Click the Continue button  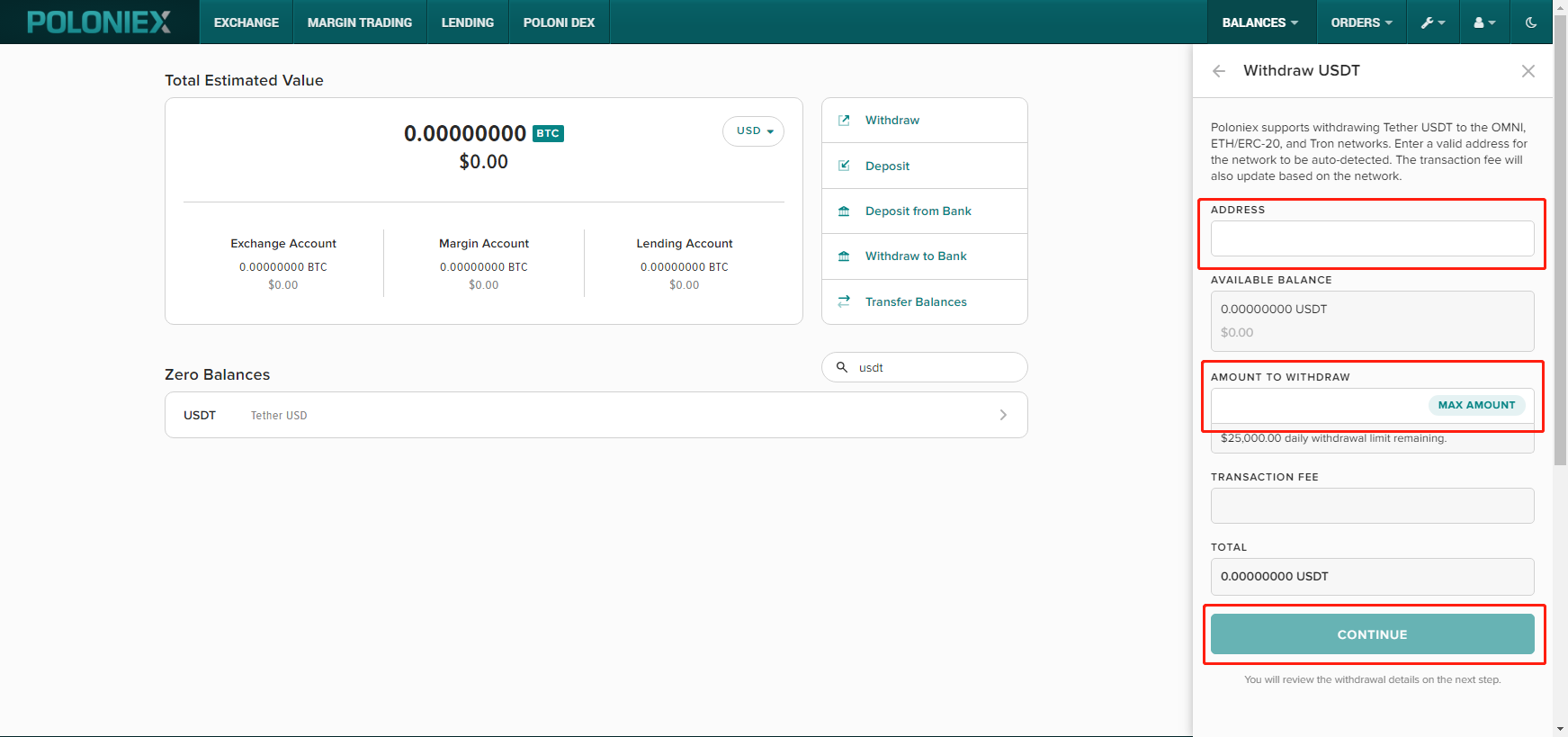[1373, 634]
